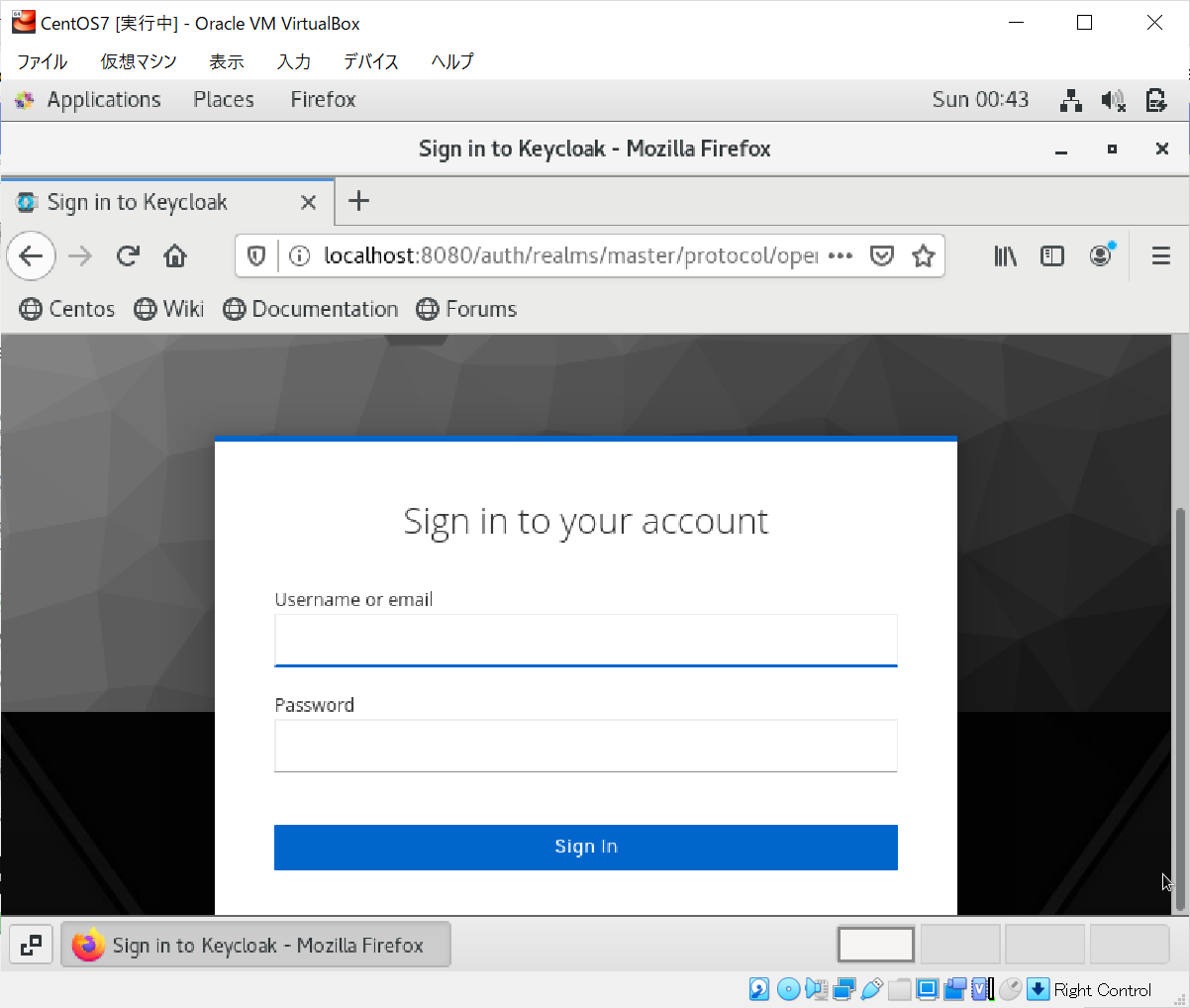Open the Firefox app menu in top bar
1190x1008 pixels.
point(323,100)
